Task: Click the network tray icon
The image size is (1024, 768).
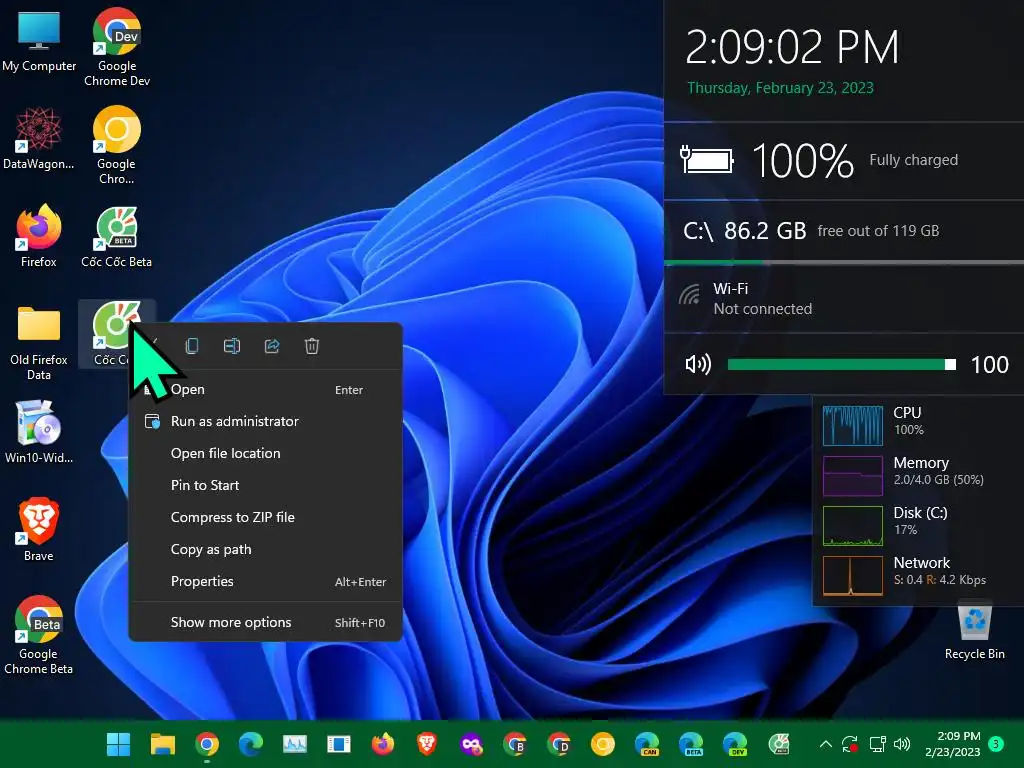Action: (877, 744)
